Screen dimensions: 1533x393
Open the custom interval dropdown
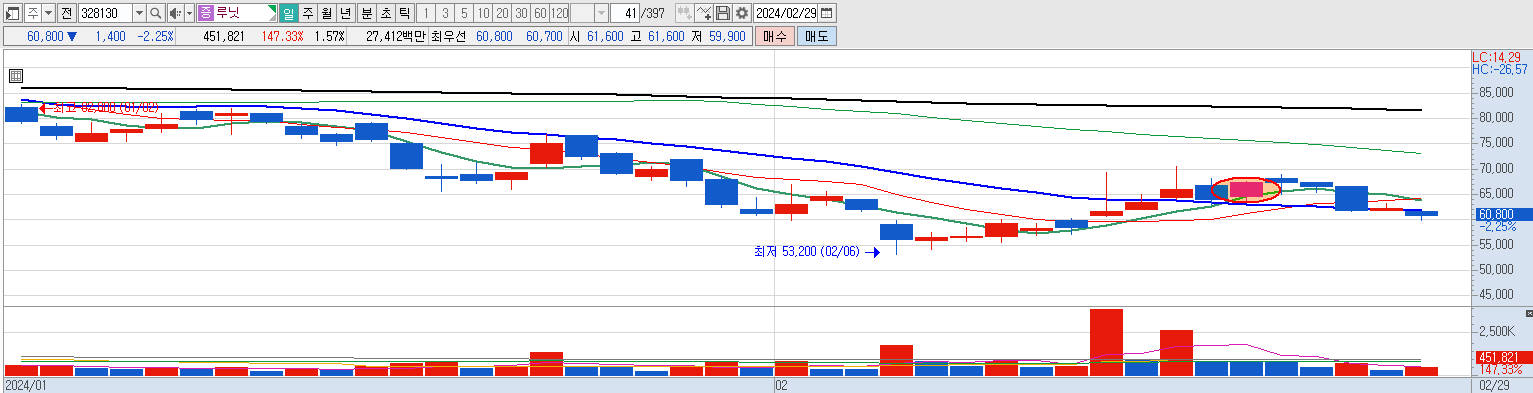pos(601,13)
